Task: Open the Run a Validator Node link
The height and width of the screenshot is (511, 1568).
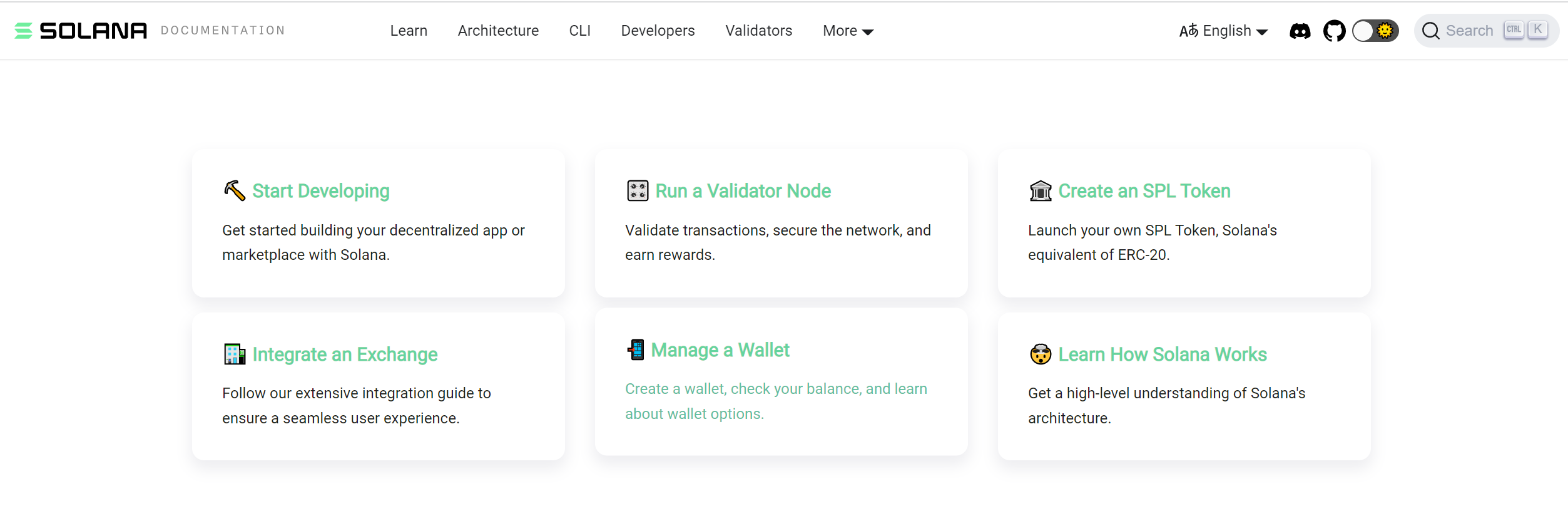Action: (x=743, y=191)
